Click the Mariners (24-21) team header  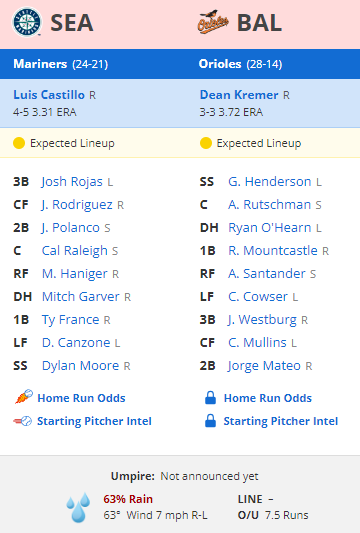61,64
